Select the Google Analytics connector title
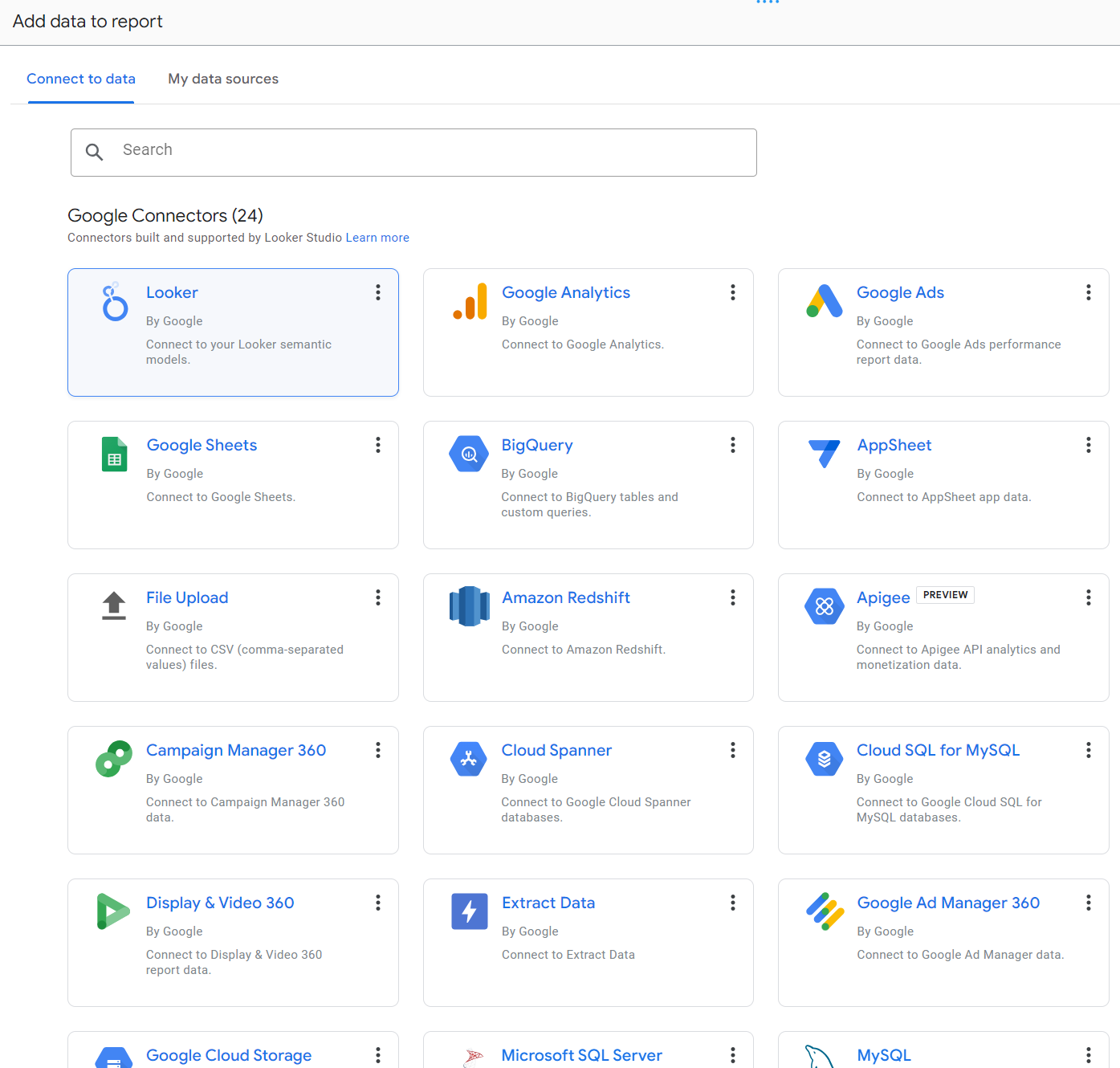1120x1068 pixels. [566, 292]
